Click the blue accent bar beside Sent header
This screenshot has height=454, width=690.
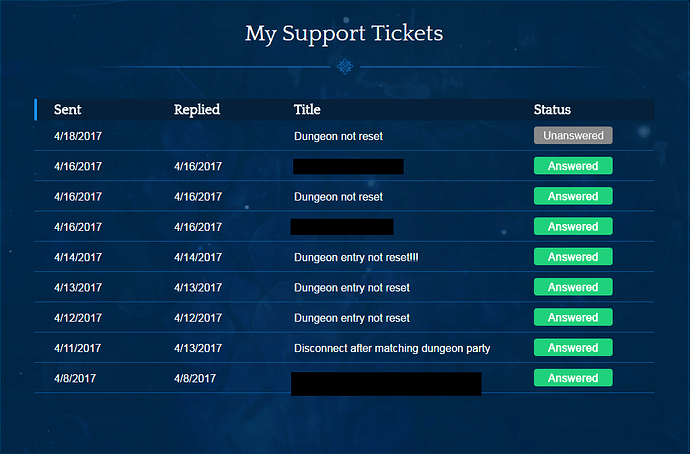[36, 110]
